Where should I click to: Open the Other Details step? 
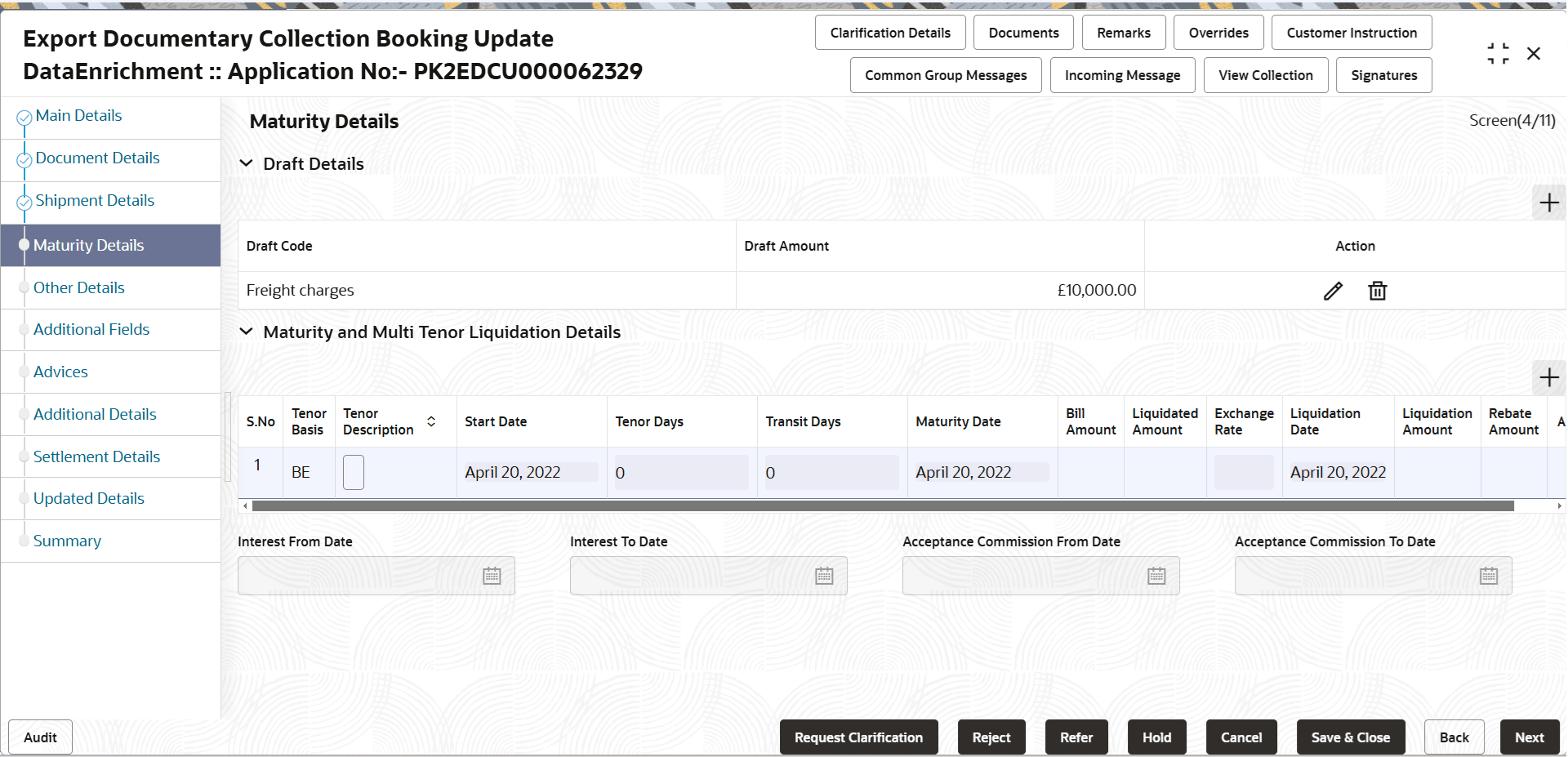(x=79, y=288)
